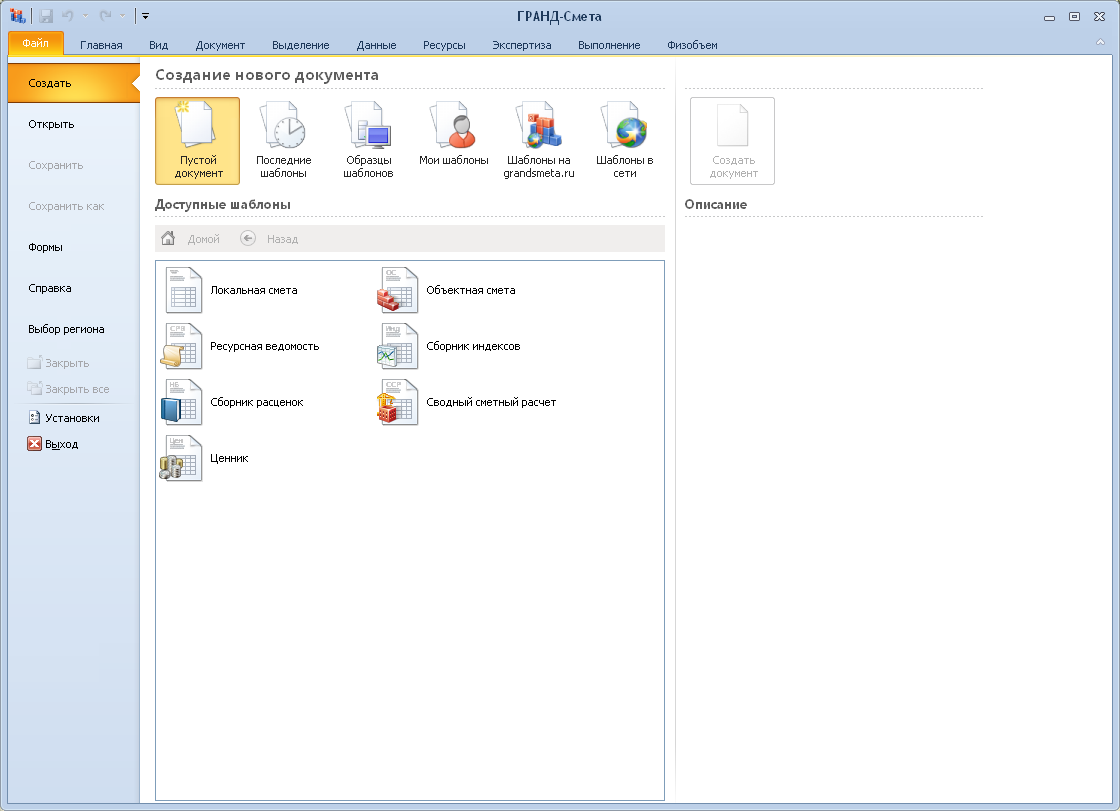Select the Сборник расценок book icon
Image resolution: width=1120 pixels, height=811 pixels.
(181, 402)
